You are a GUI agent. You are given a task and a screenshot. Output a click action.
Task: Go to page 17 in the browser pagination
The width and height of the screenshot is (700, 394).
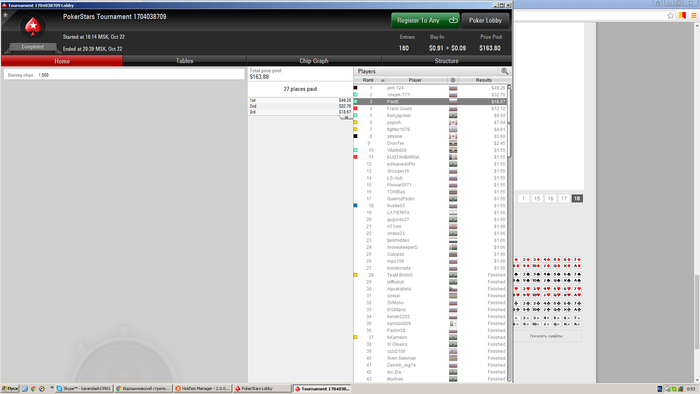coord(564,199)
